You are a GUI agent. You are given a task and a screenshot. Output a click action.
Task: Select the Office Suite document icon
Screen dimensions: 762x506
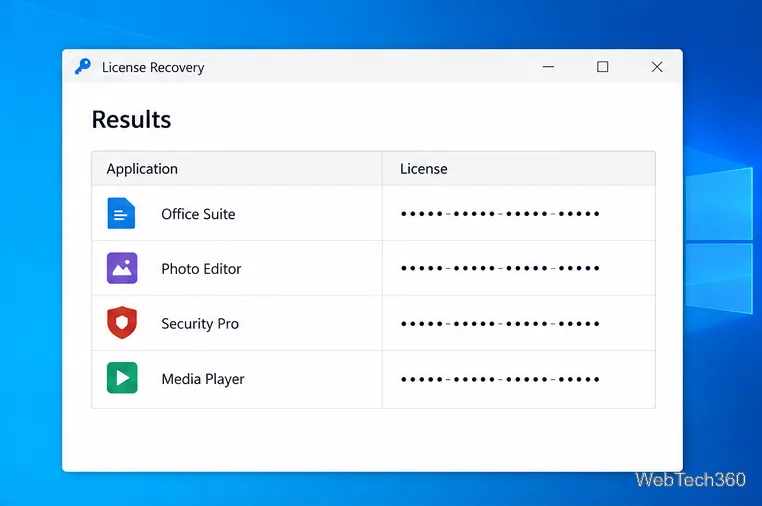[121, 213]
